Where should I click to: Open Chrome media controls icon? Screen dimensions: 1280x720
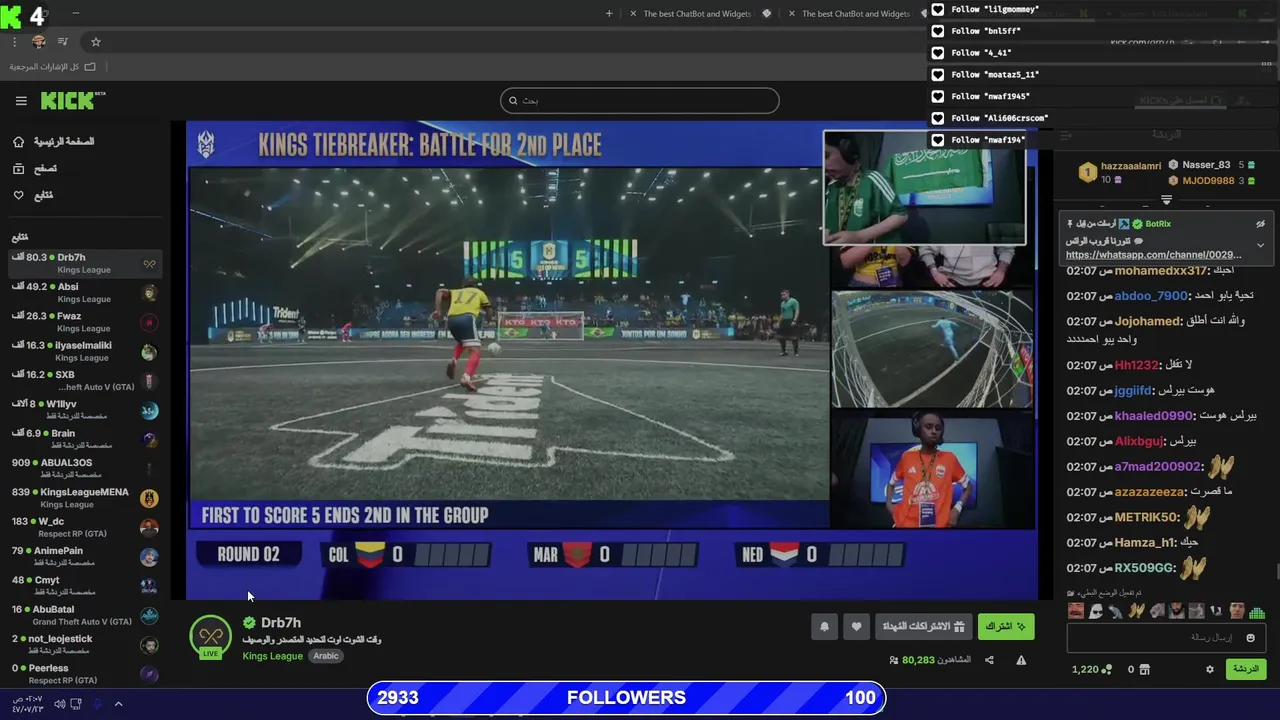pyautogui.click(x=63, y=42)
